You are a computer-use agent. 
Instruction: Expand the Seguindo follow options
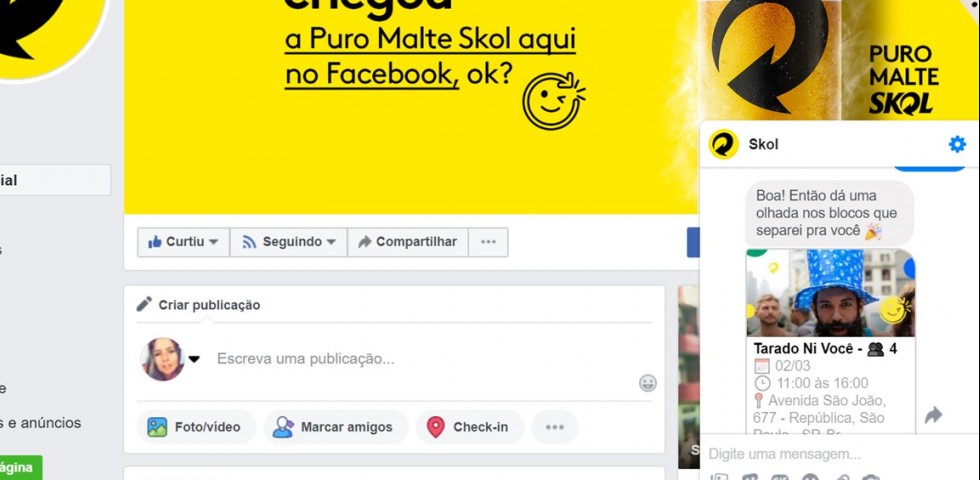289,242
